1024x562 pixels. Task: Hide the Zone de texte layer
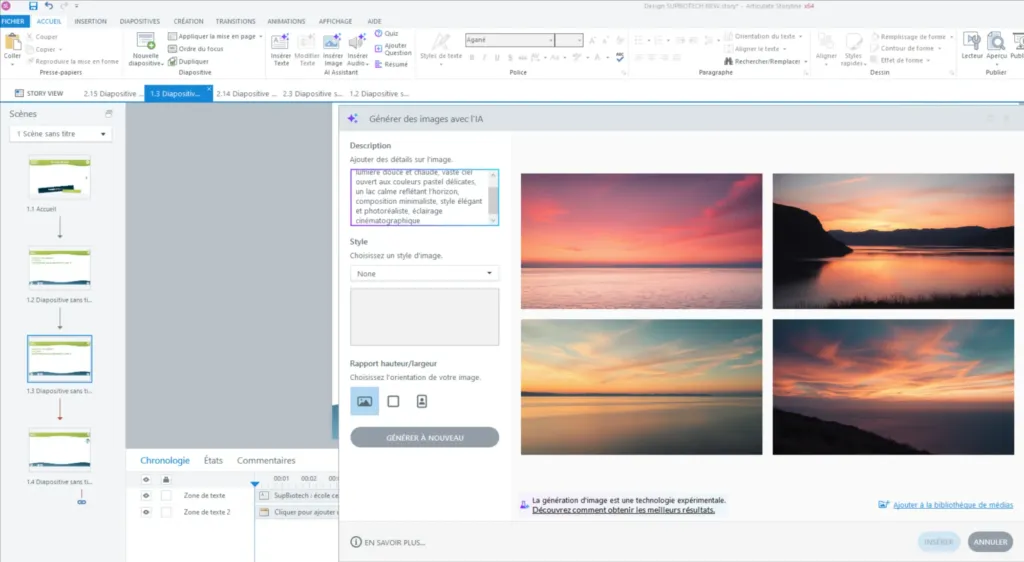(146, 495)
